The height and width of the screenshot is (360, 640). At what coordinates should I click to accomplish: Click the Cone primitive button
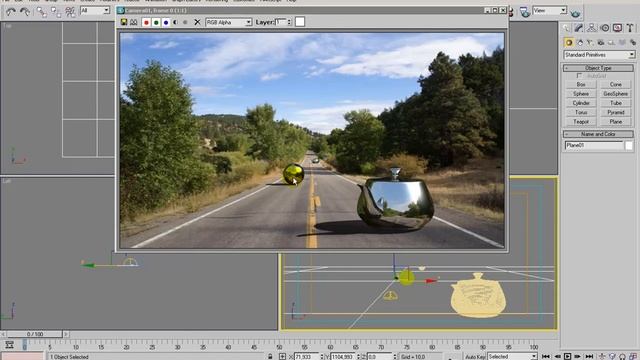[616, 84]
